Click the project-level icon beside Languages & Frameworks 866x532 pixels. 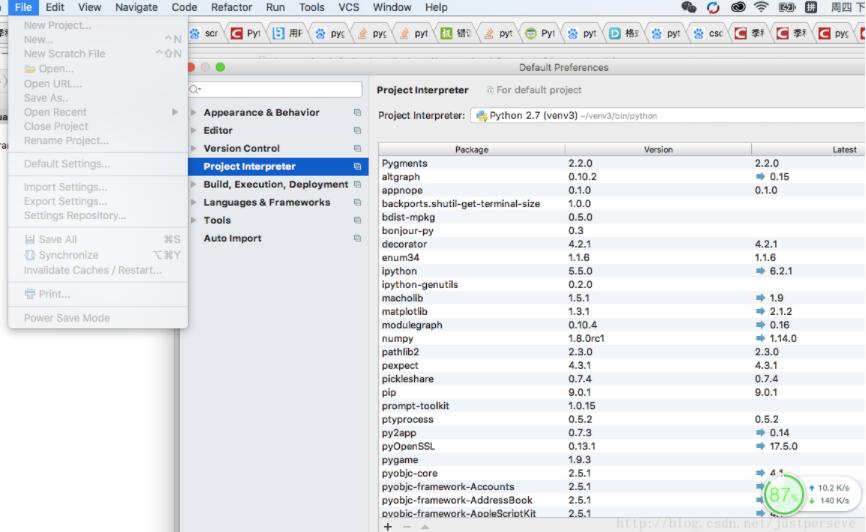point(357,202)
